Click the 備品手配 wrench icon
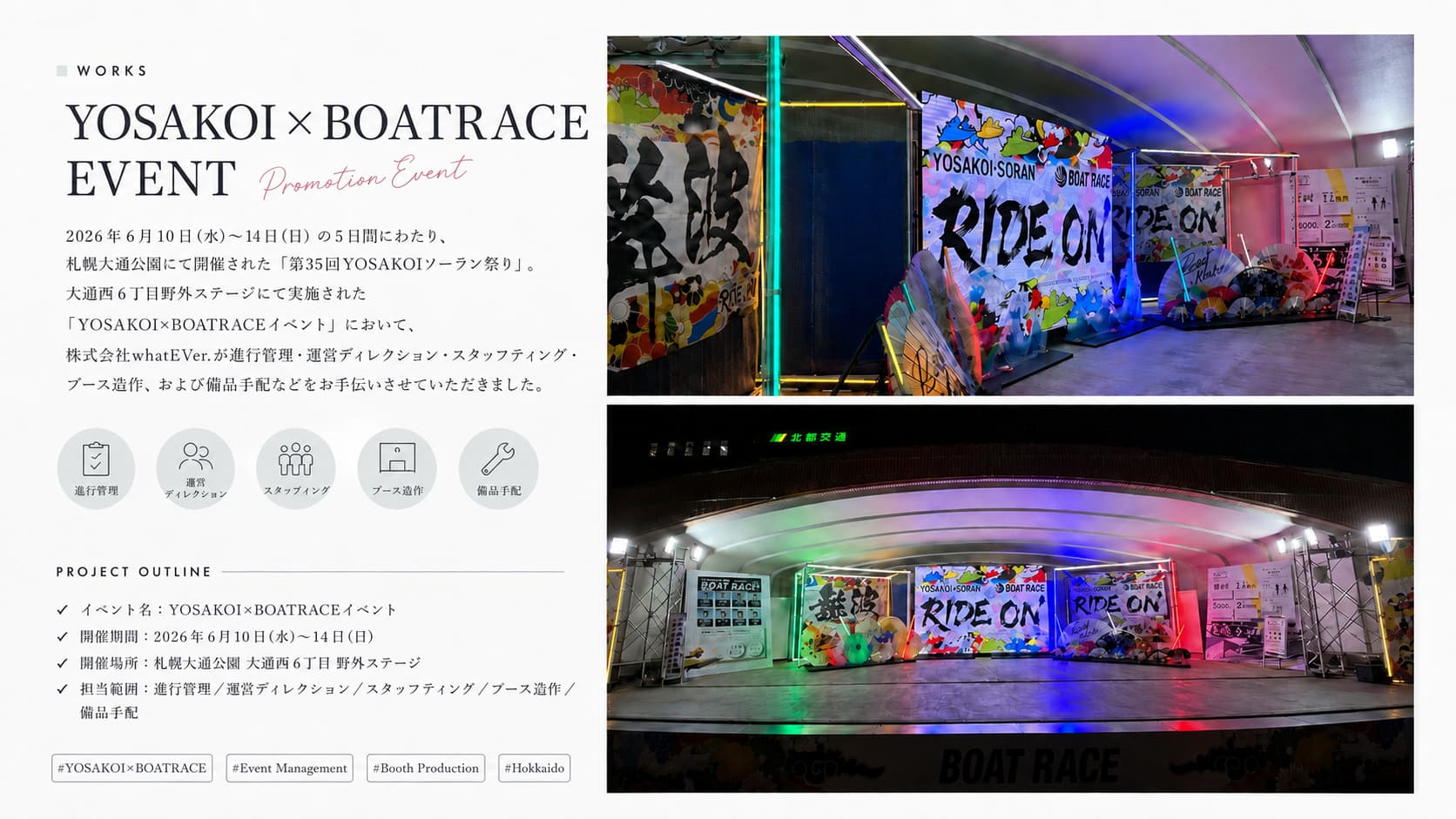This screenshot has height=819, width=1456. (498, 467)
